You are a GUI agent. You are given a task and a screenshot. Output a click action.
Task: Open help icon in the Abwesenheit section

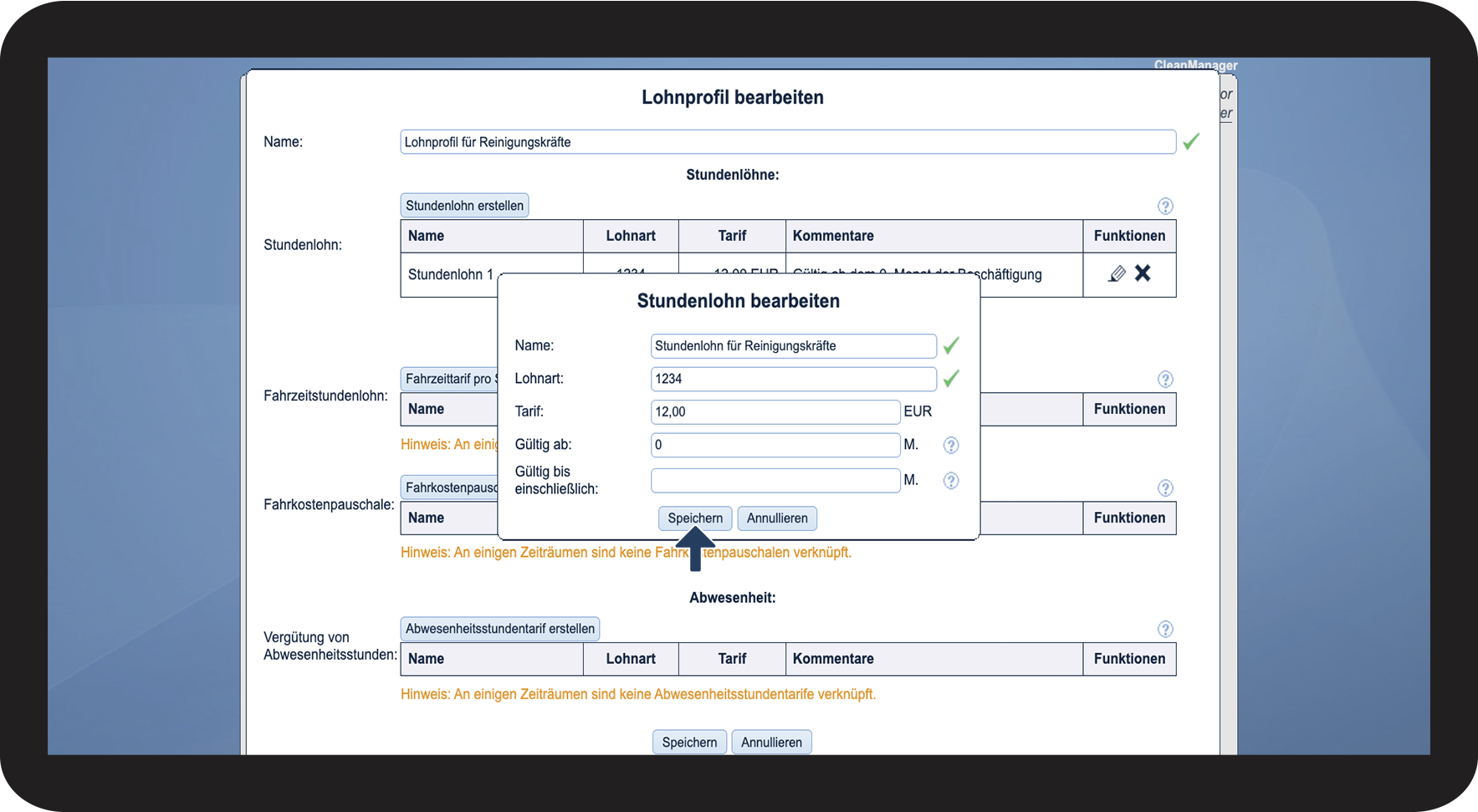tap(1165, 630)
